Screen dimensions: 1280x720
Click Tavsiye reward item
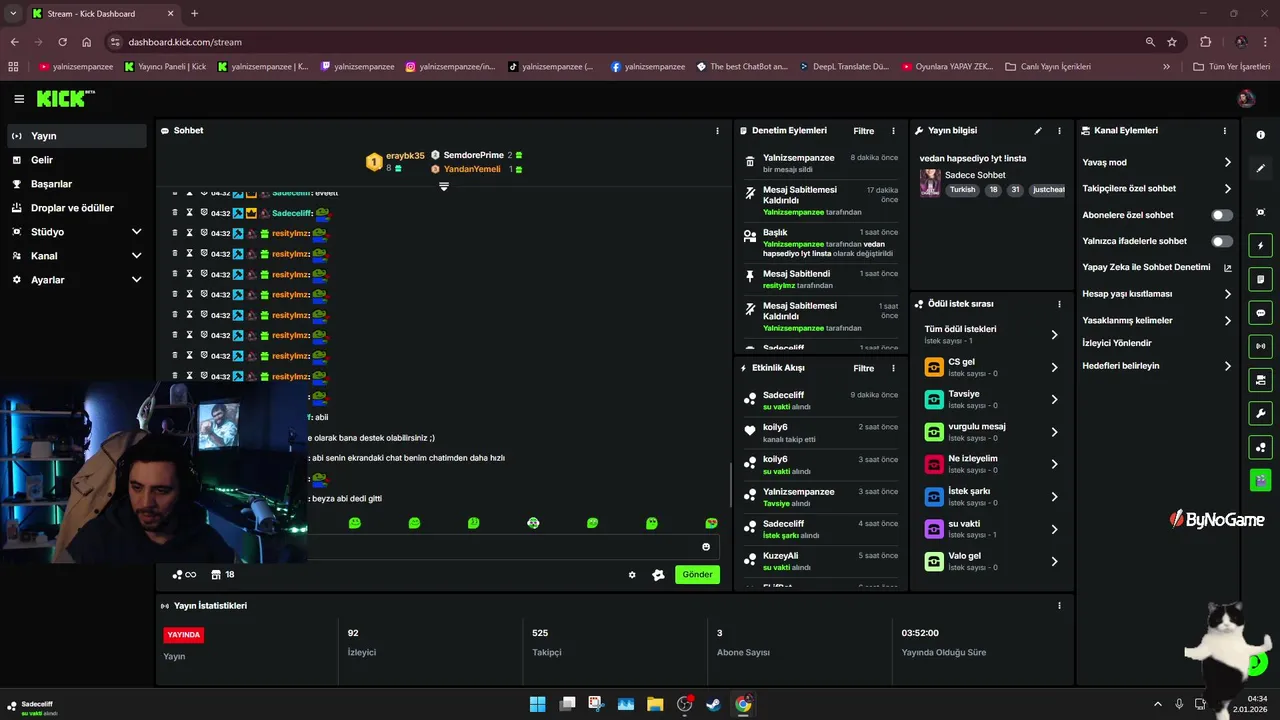coord(990,399)
